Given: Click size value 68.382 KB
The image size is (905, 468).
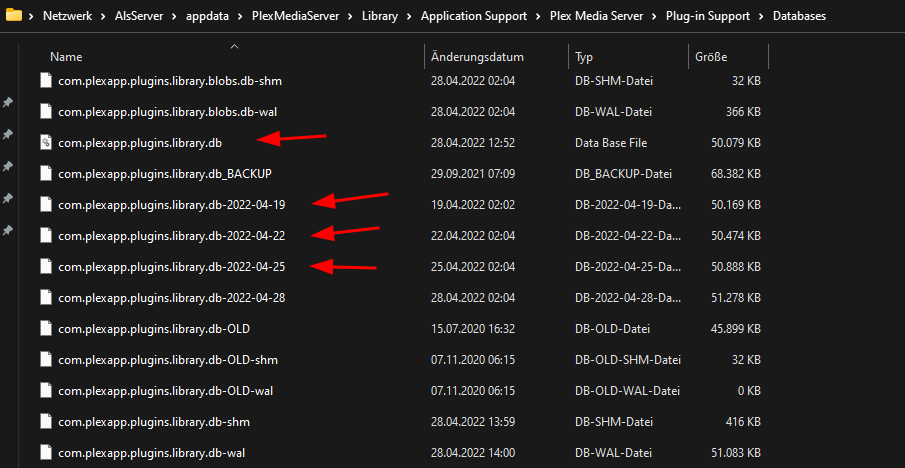Looking at the screenshot, I should click(735, 174).
